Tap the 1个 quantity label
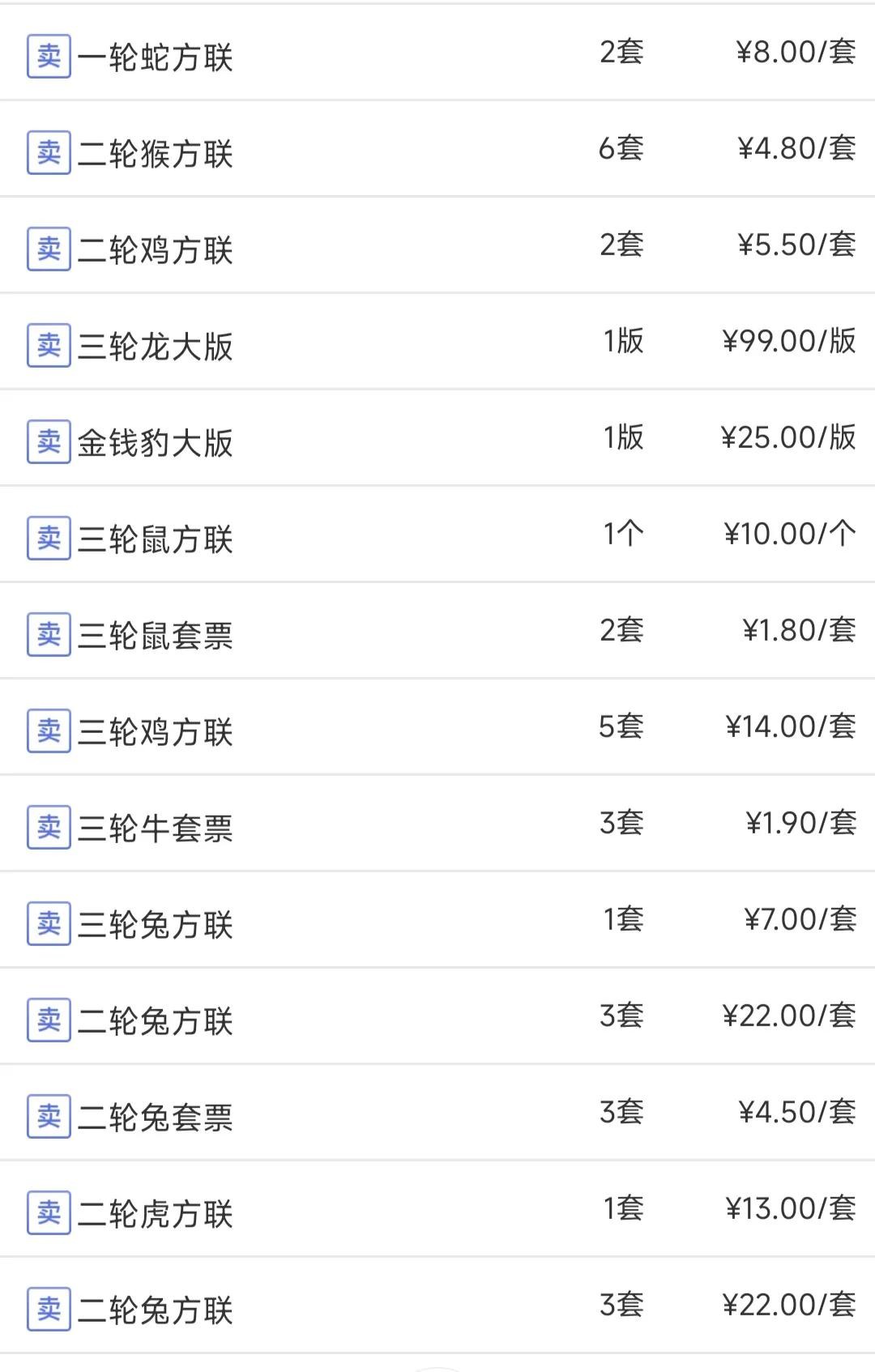 tap(623, 534)
